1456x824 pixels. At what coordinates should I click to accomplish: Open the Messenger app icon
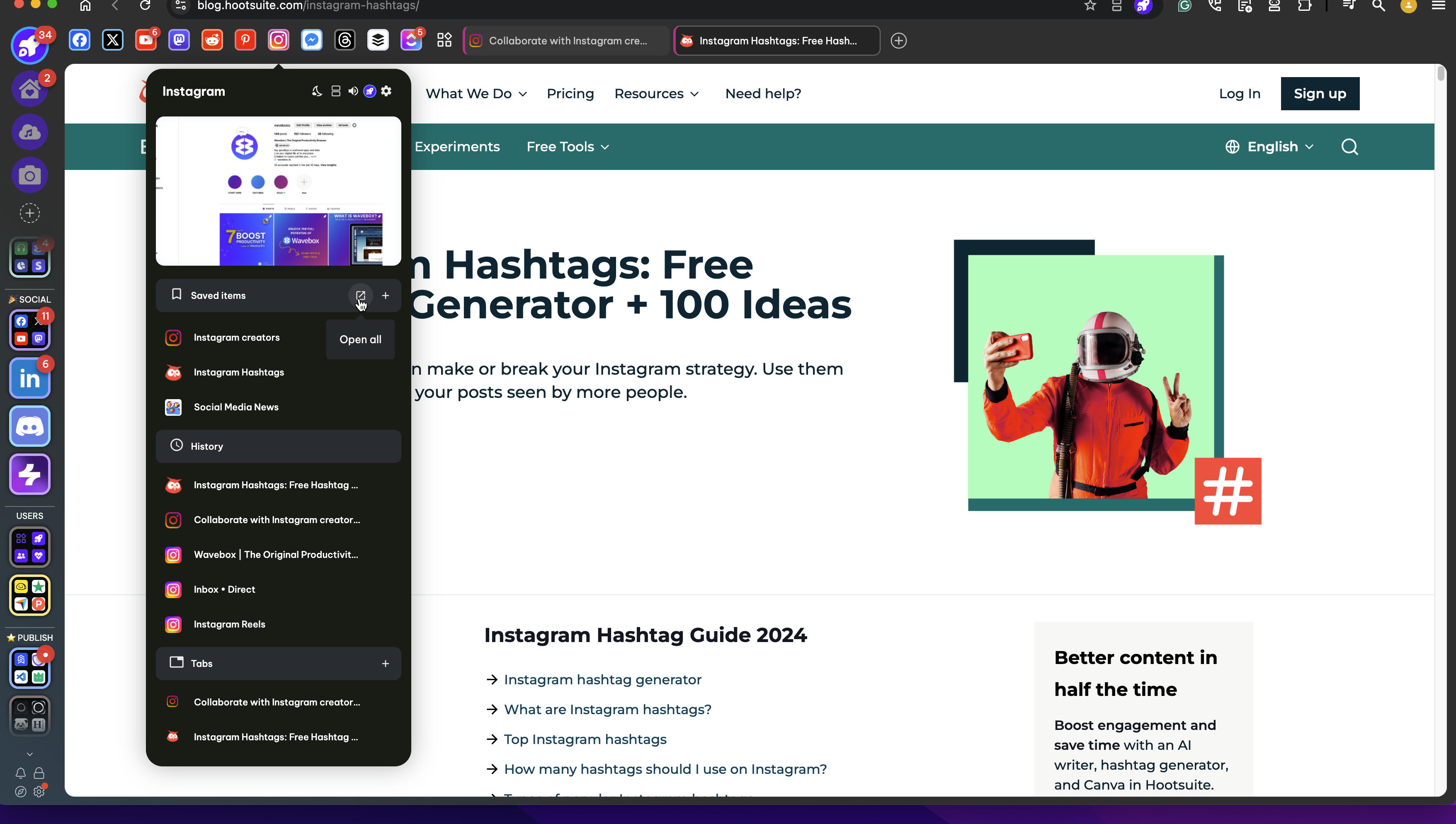point(311,40)
